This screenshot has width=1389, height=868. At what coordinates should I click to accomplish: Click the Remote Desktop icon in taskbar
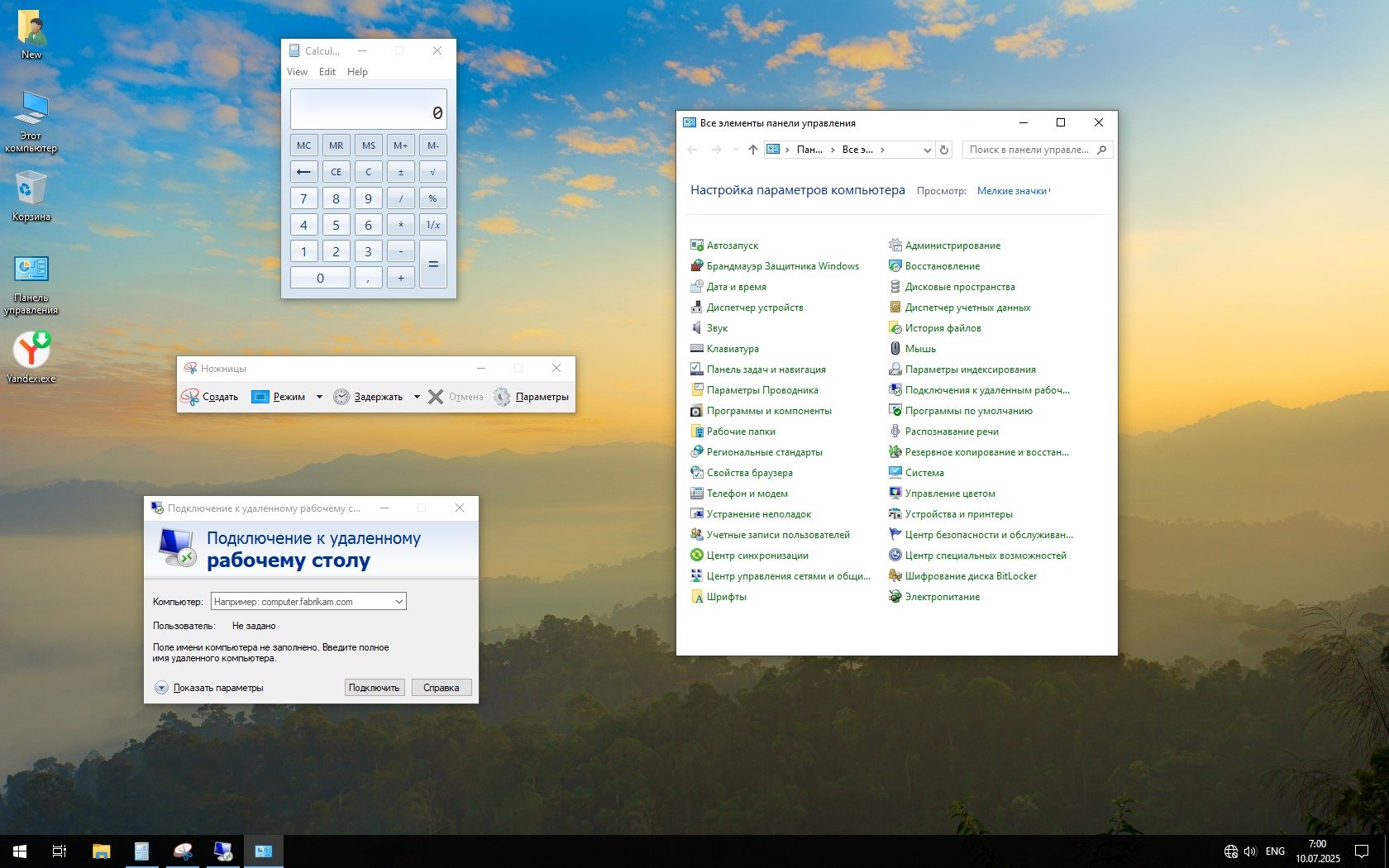(222, 851)
